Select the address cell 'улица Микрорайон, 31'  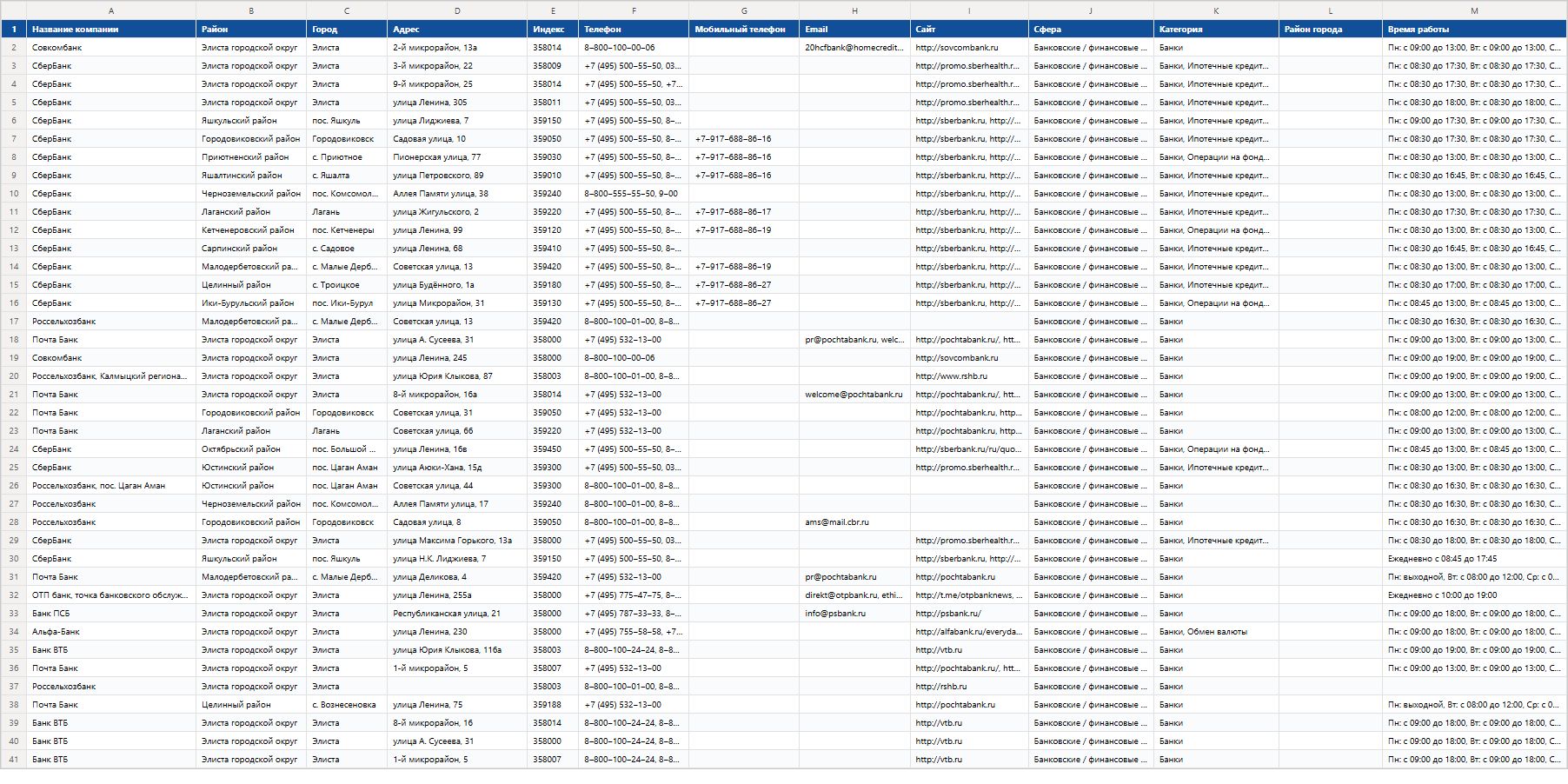pyautogui.click(x=457, y=303)
